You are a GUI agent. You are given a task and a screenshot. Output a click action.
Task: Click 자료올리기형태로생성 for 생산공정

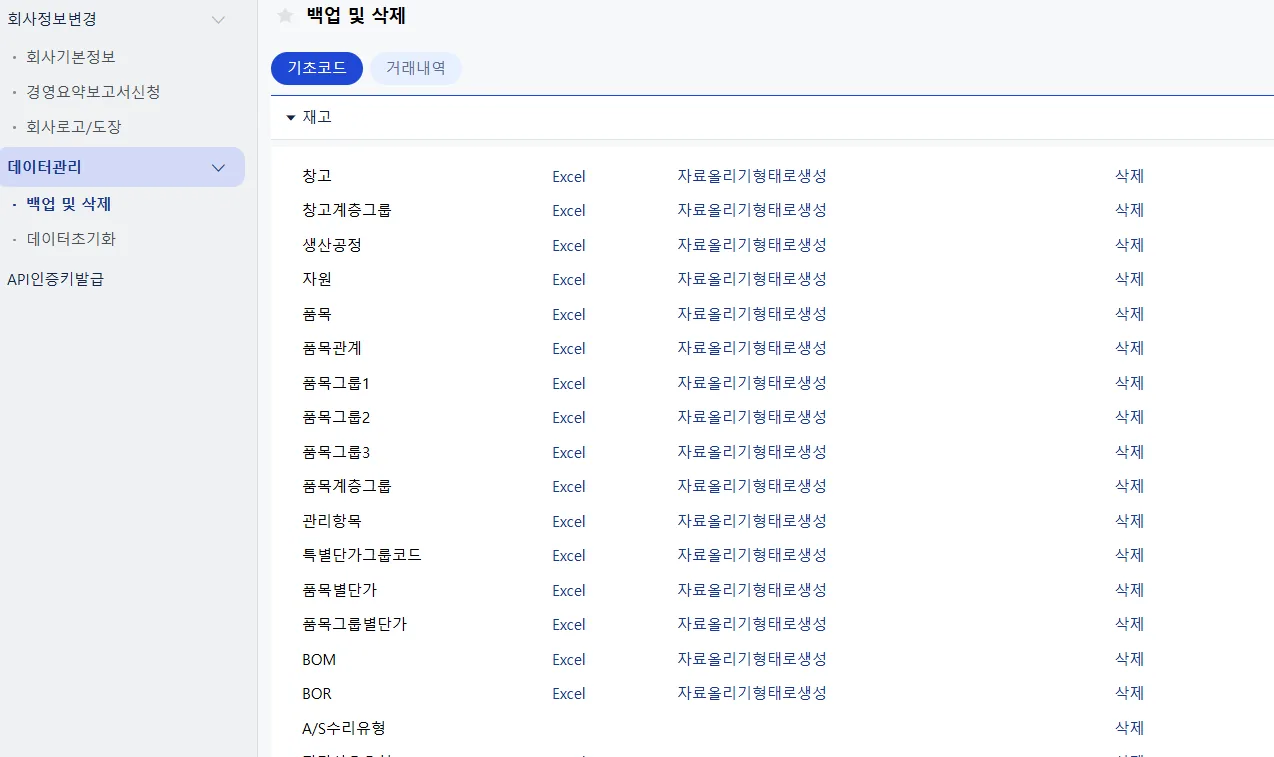752,245
